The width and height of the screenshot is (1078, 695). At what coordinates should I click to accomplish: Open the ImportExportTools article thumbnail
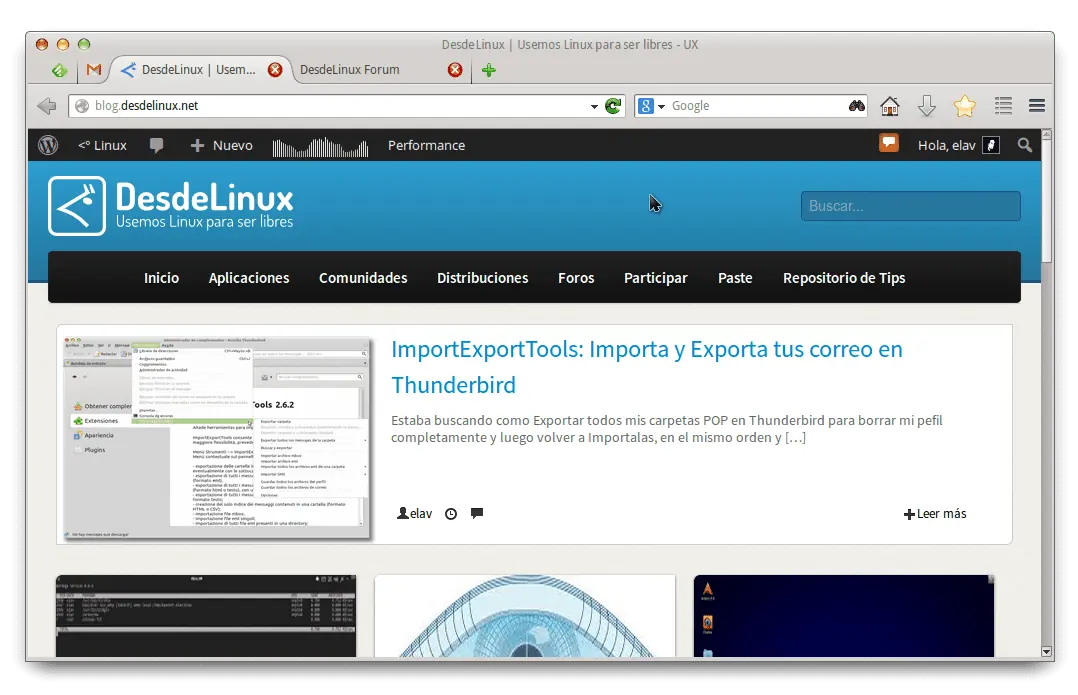coord(217,437)
